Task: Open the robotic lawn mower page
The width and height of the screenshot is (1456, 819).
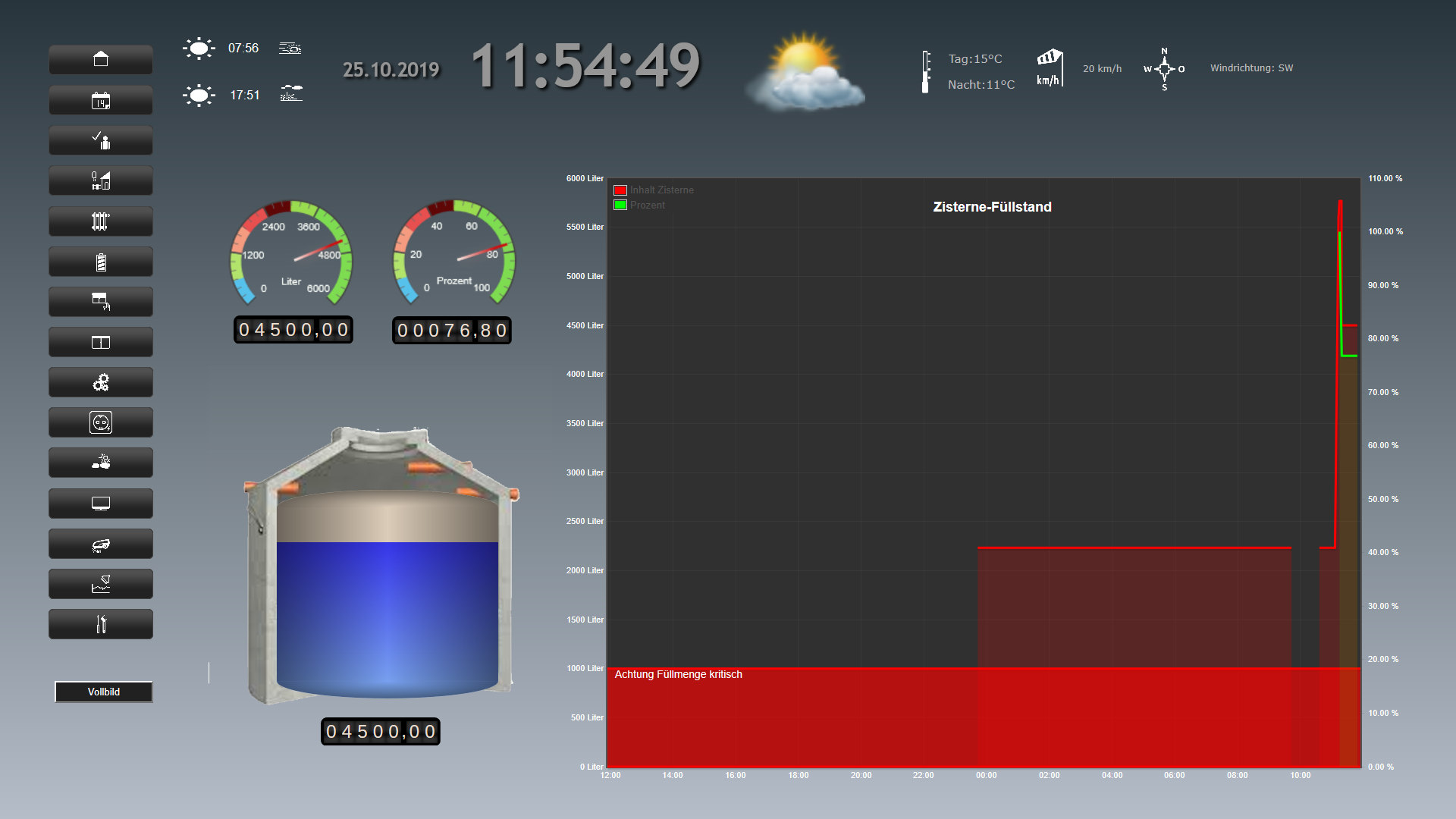Action: [101, 544]
